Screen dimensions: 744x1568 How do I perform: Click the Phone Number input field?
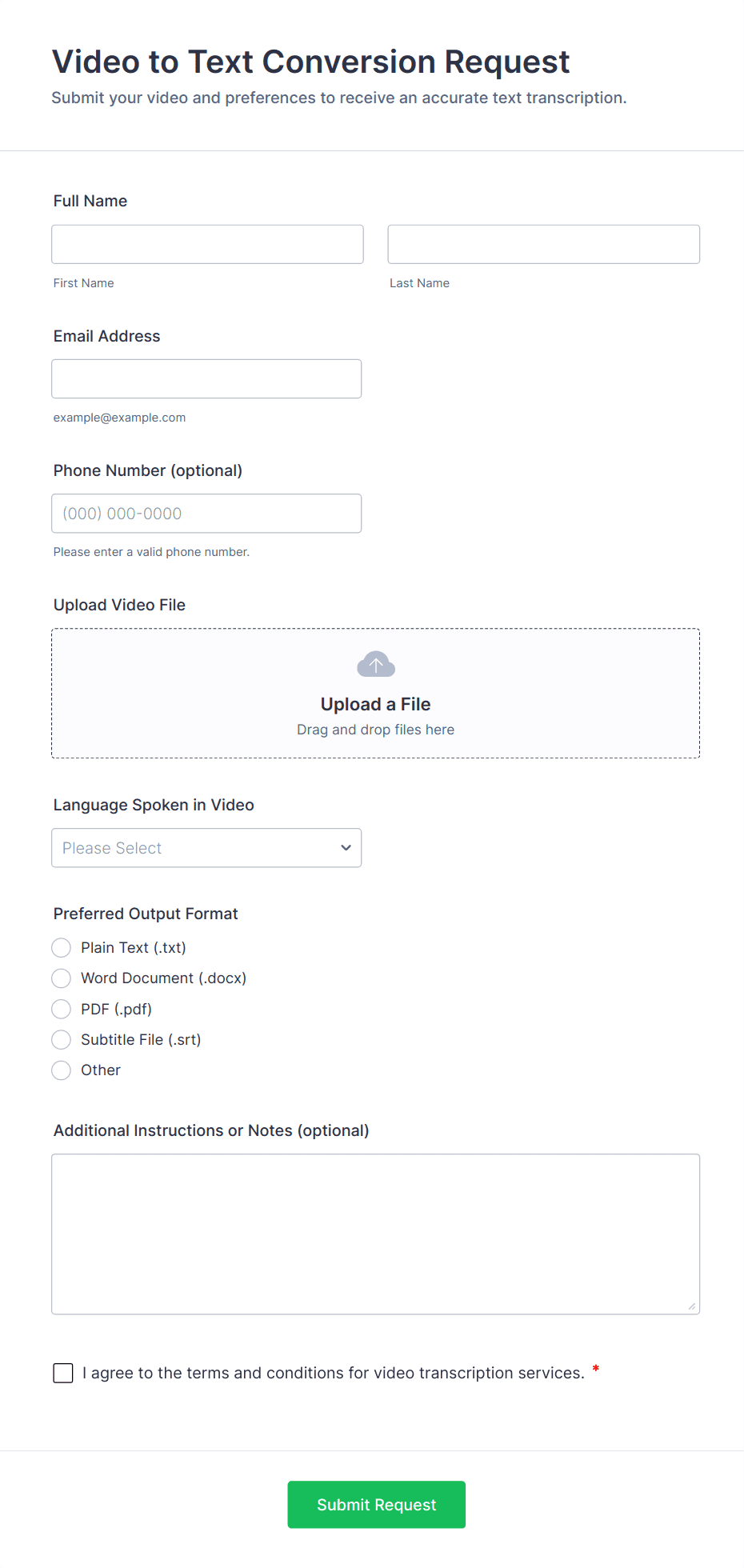pos(206,514)
